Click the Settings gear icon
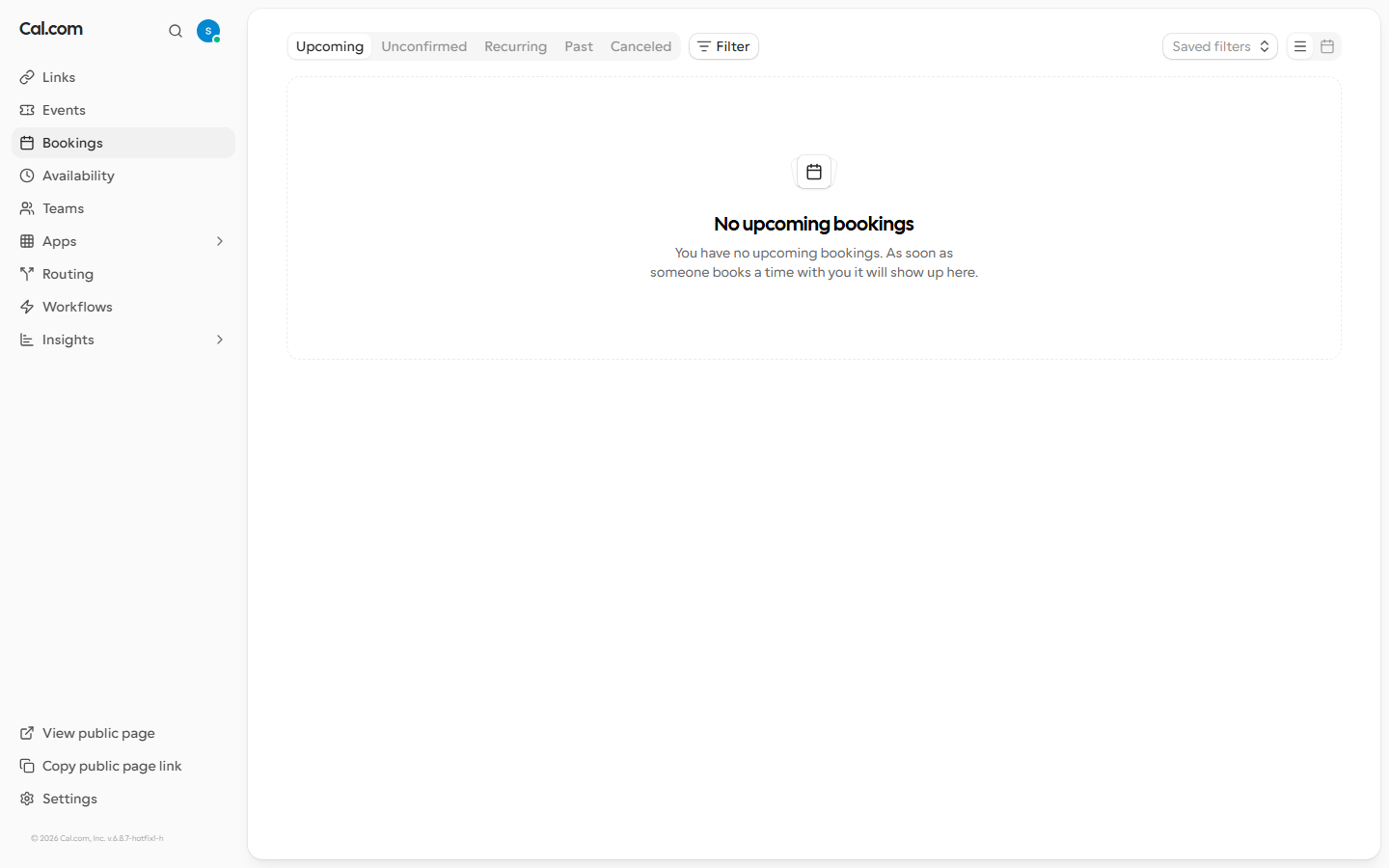This screenshot has height=868, width=1389. pos(27,799)
